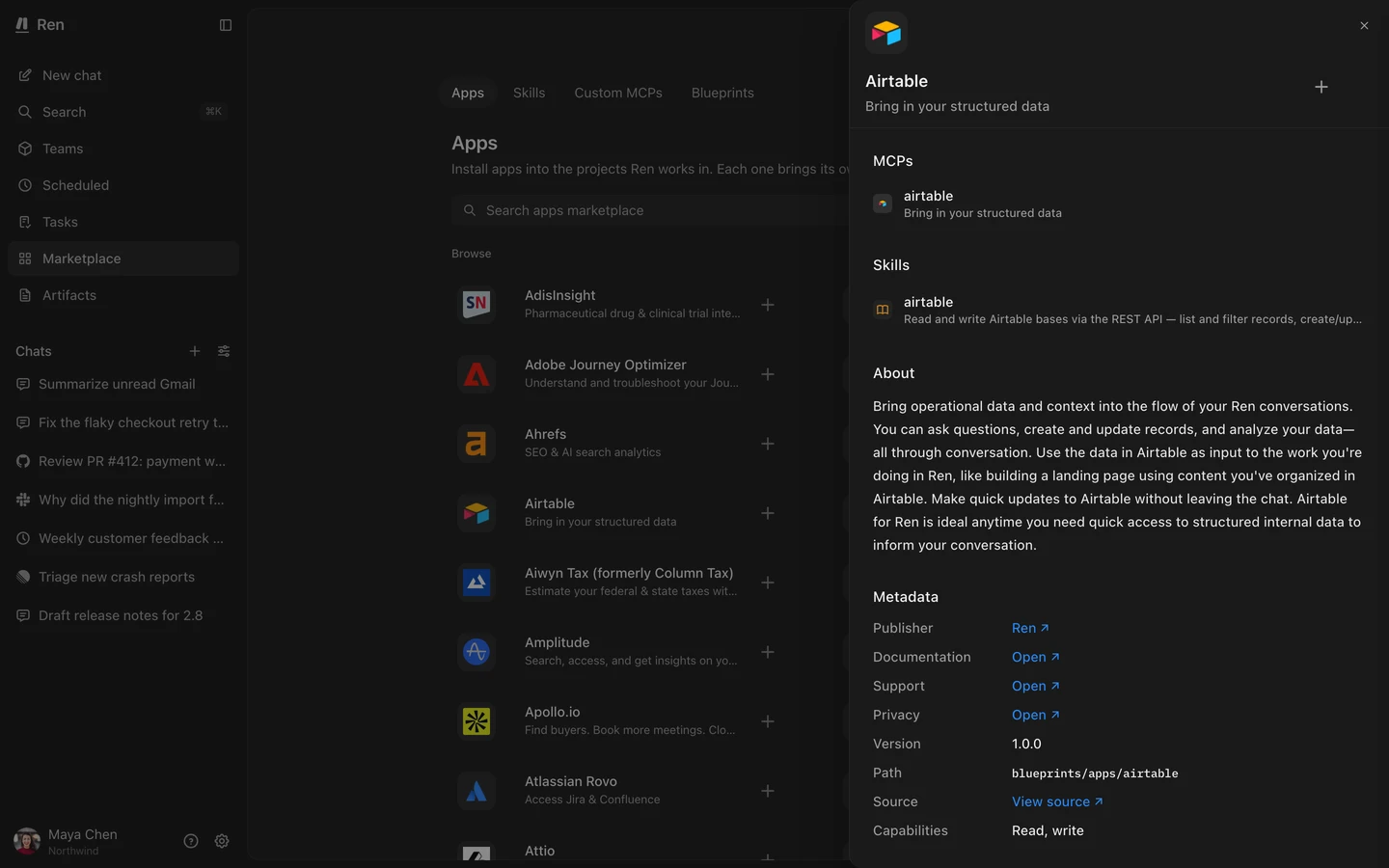Open the Support link
Image resolution: width=1389 pixels, height=868 pixels.
[1036, 686]
